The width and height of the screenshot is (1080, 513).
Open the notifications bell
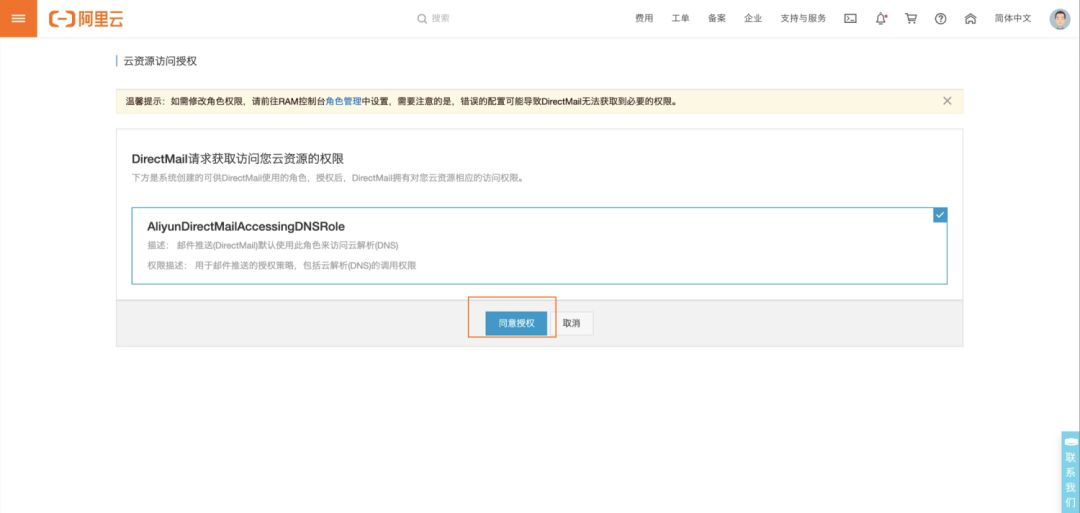coord(881,19)
